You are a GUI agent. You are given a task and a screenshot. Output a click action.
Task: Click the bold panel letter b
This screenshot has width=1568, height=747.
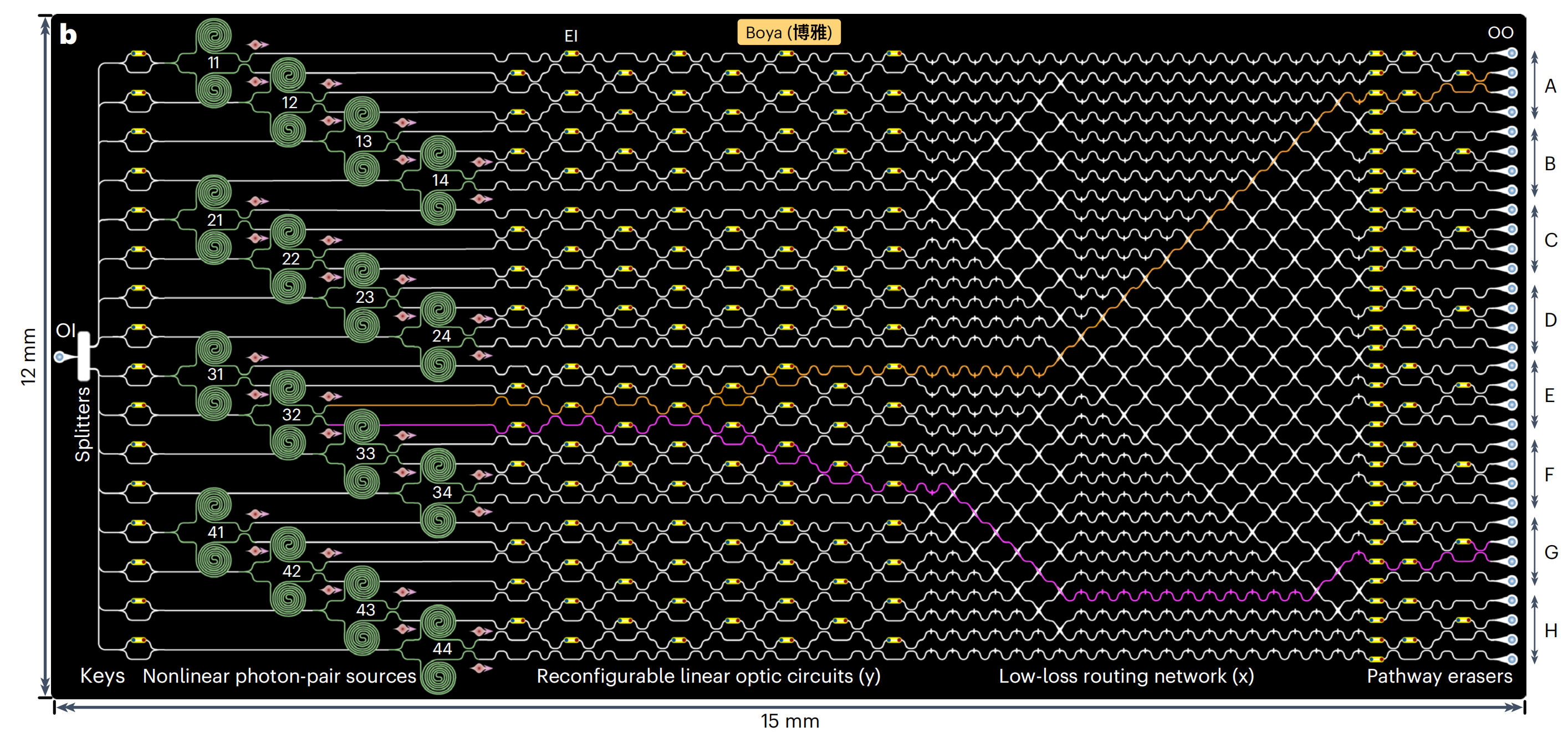point(68,34)
